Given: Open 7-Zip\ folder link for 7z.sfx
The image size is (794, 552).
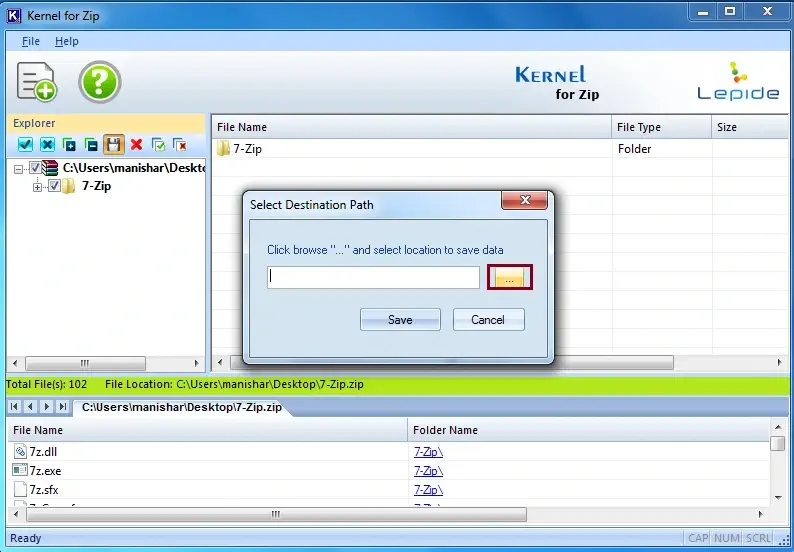Looking at the screenshot, I should click(x=428, y=490).
